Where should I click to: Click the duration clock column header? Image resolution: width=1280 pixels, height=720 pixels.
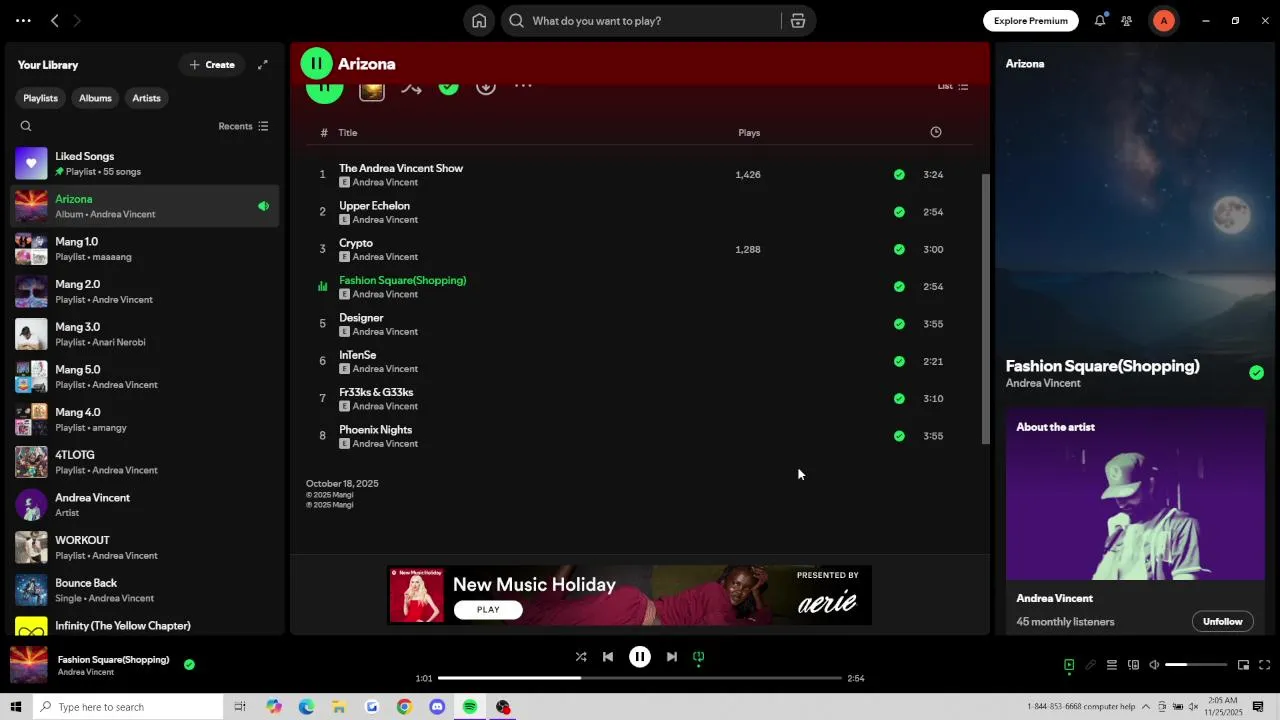936,132
